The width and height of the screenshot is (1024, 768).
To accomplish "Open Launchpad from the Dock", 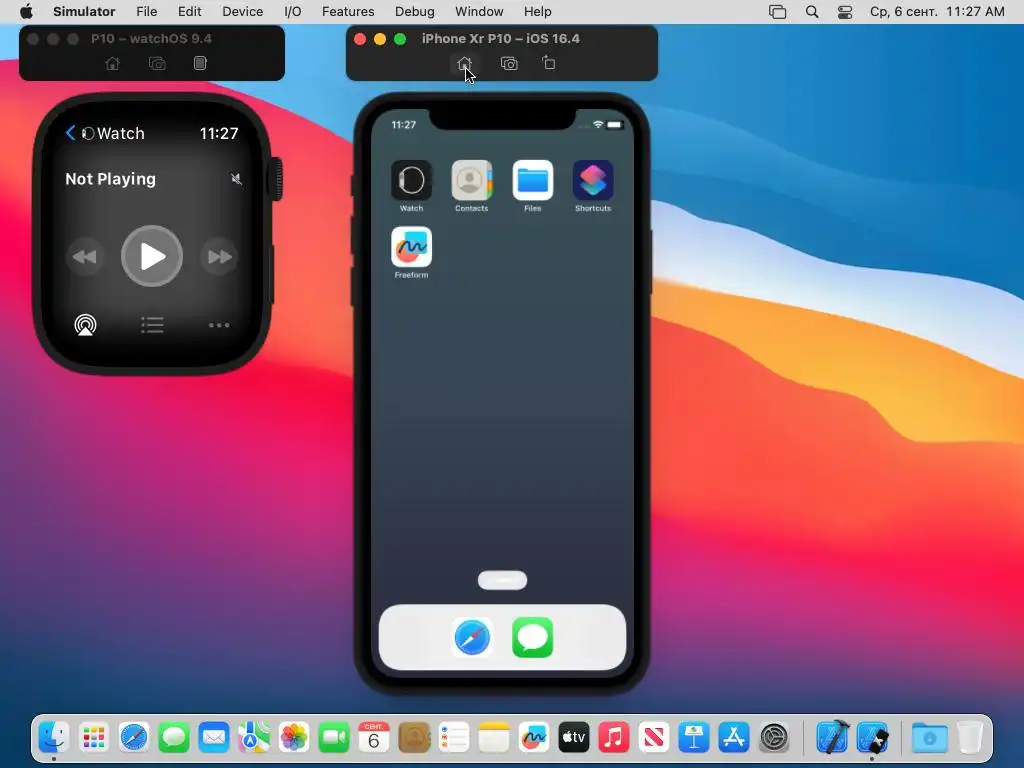I will tap(93, 738).
